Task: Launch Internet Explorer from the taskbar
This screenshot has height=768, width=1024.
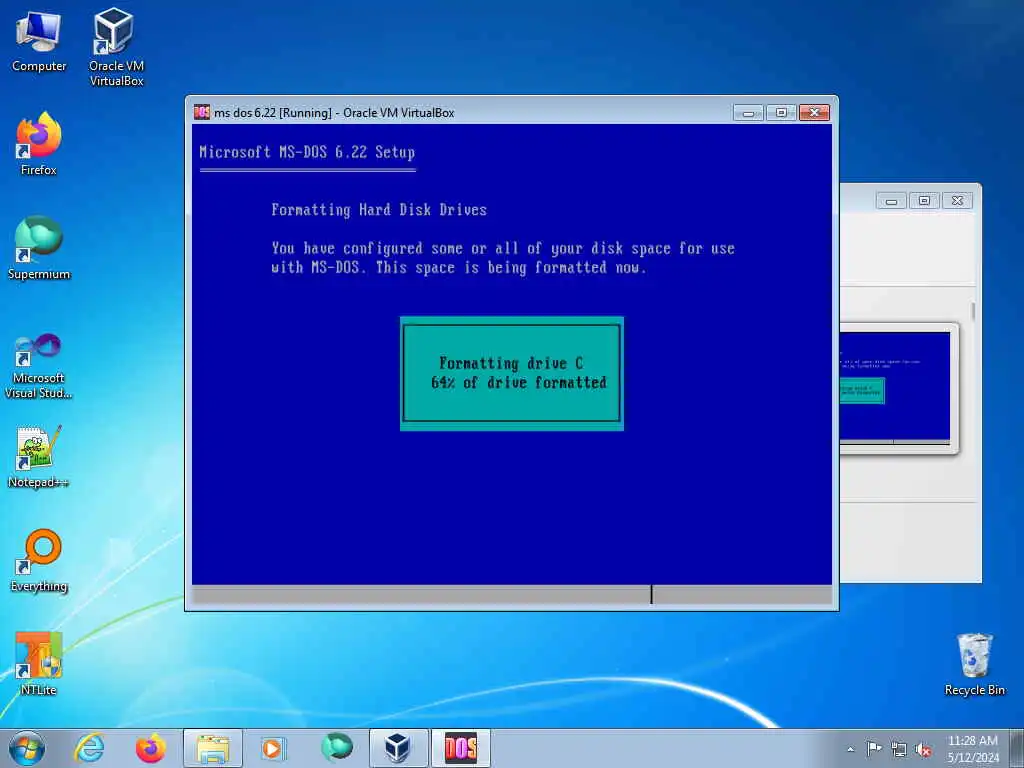Action: pyautogui.click(x=89, y=748)
